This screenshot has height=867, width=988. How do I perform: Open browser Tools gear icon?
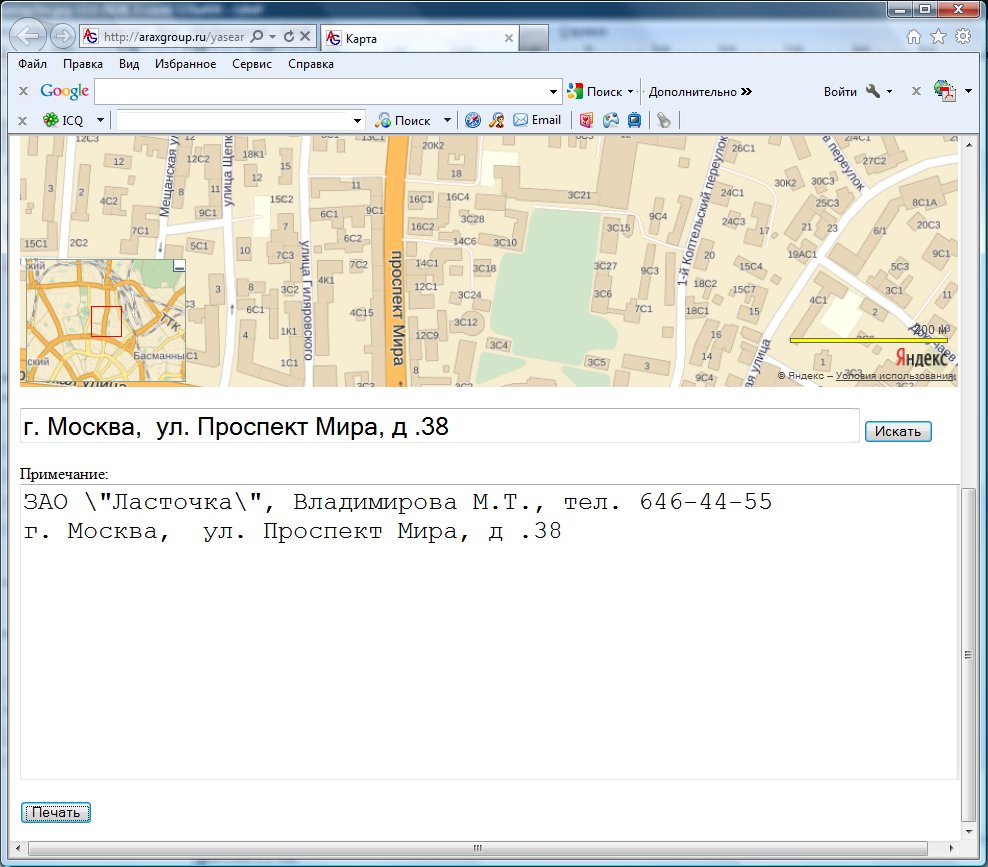[x=963, y=37]
